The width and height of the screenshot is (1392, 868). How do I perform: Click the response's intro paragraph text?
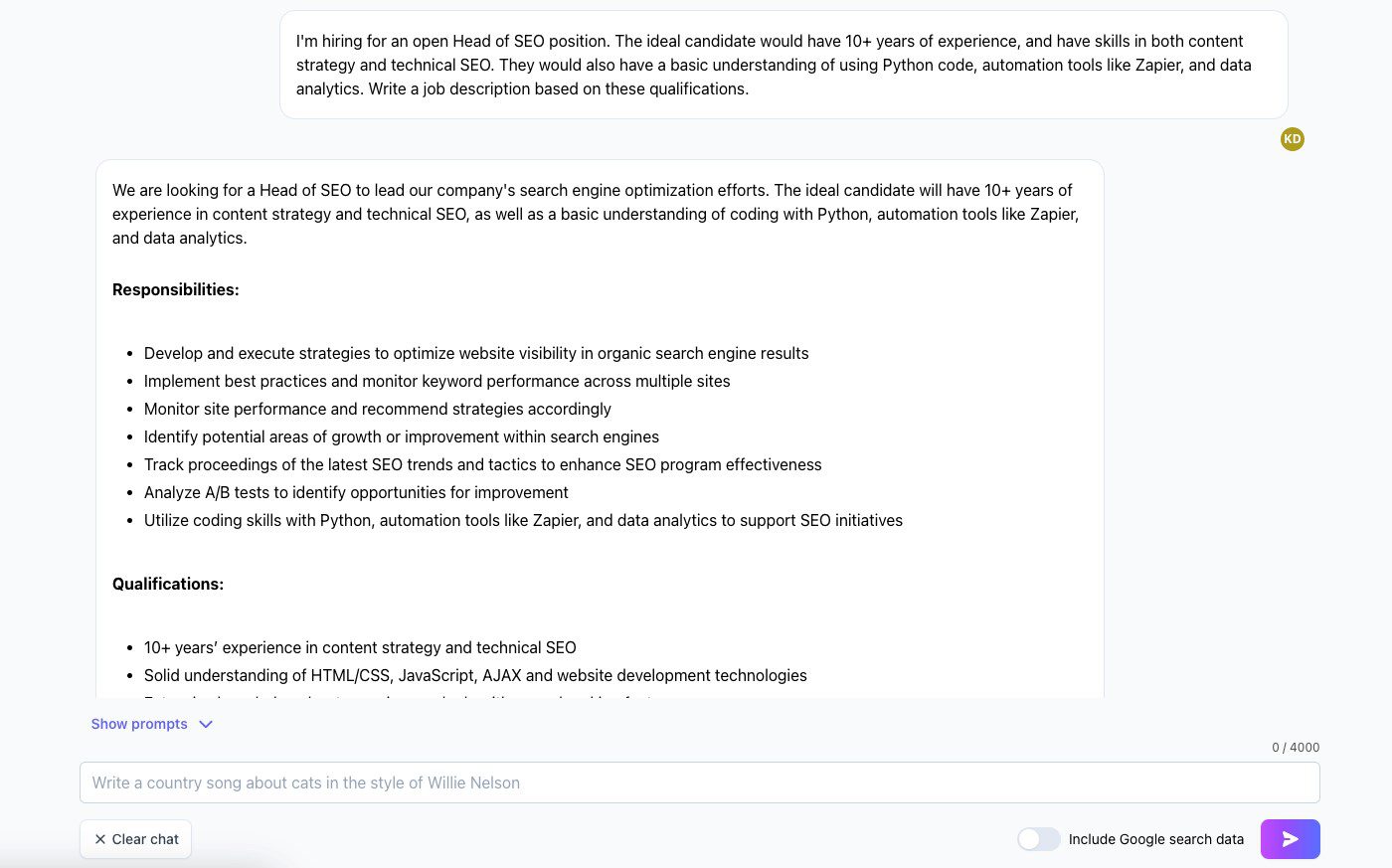(x=597, y=214)
